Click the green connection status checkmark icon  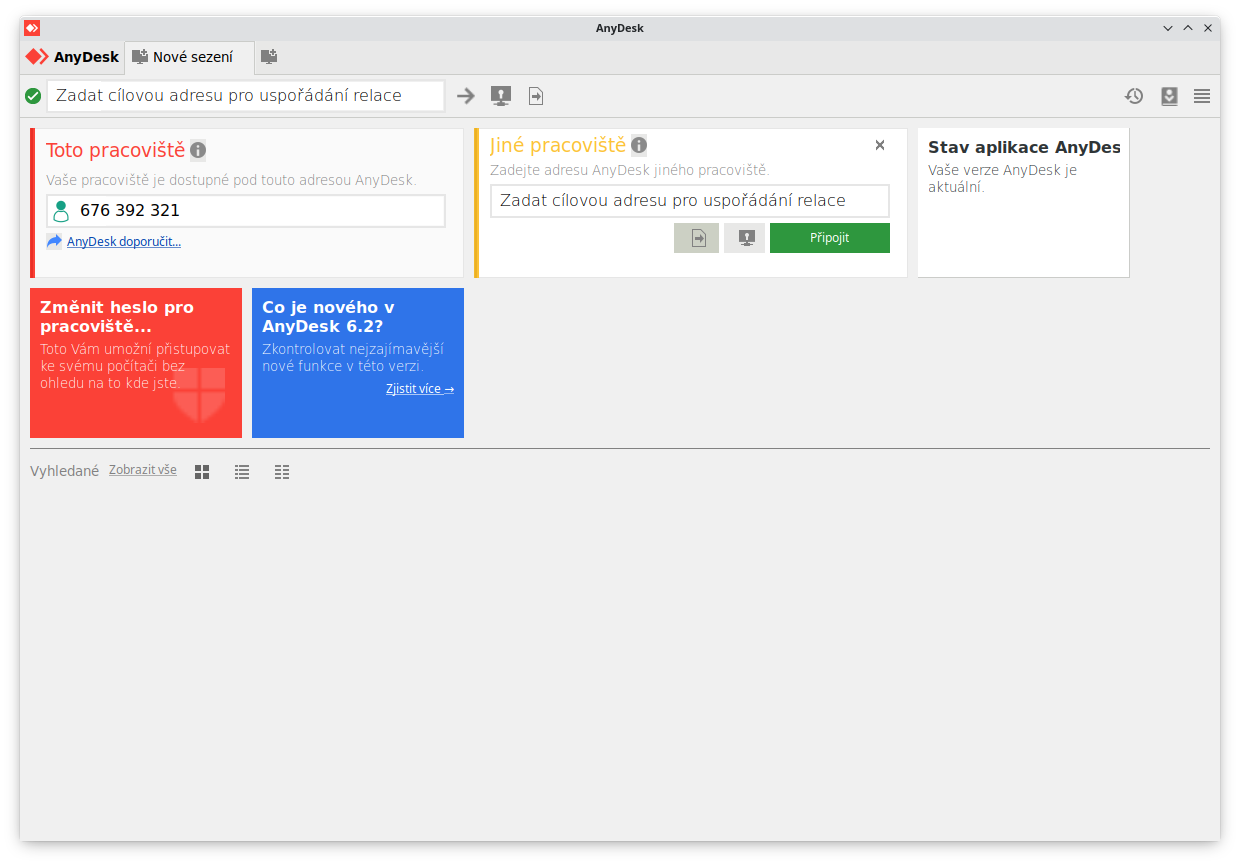coord(33,96)
